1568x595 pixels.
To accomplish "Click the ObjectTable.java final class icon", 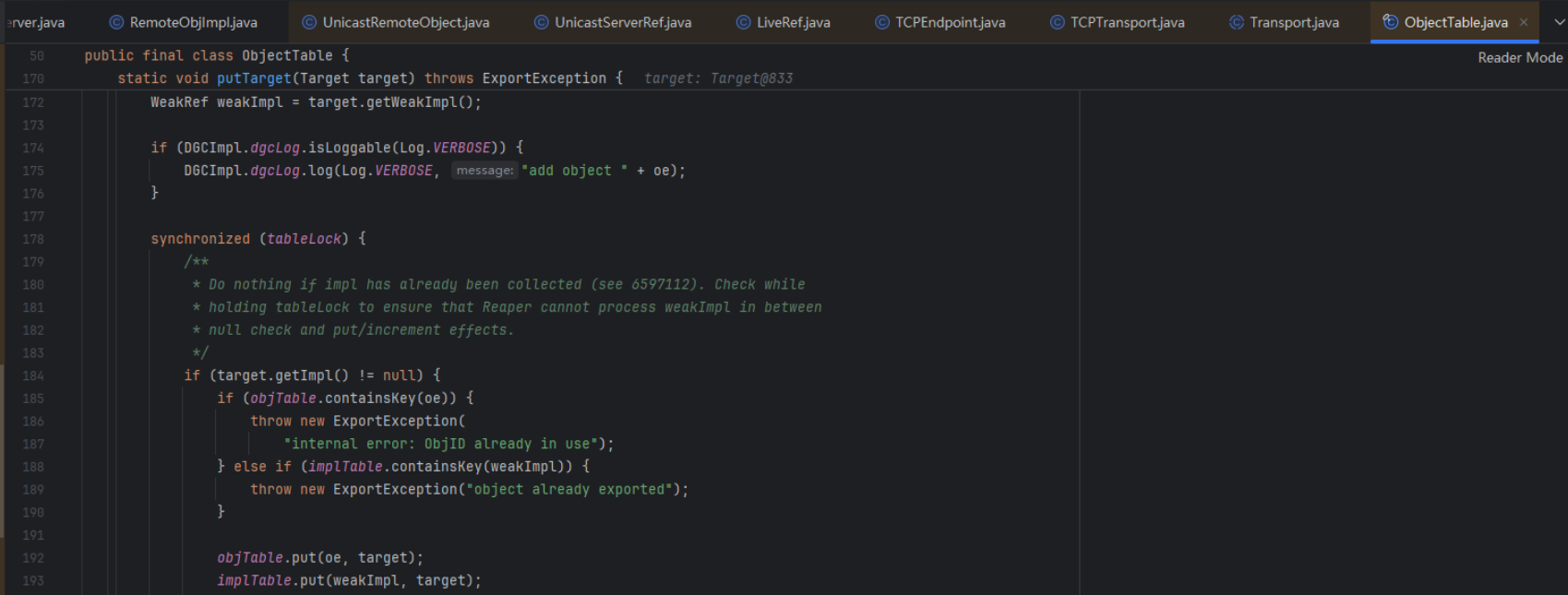I will pyautogui.click(x=1390, y=22).
